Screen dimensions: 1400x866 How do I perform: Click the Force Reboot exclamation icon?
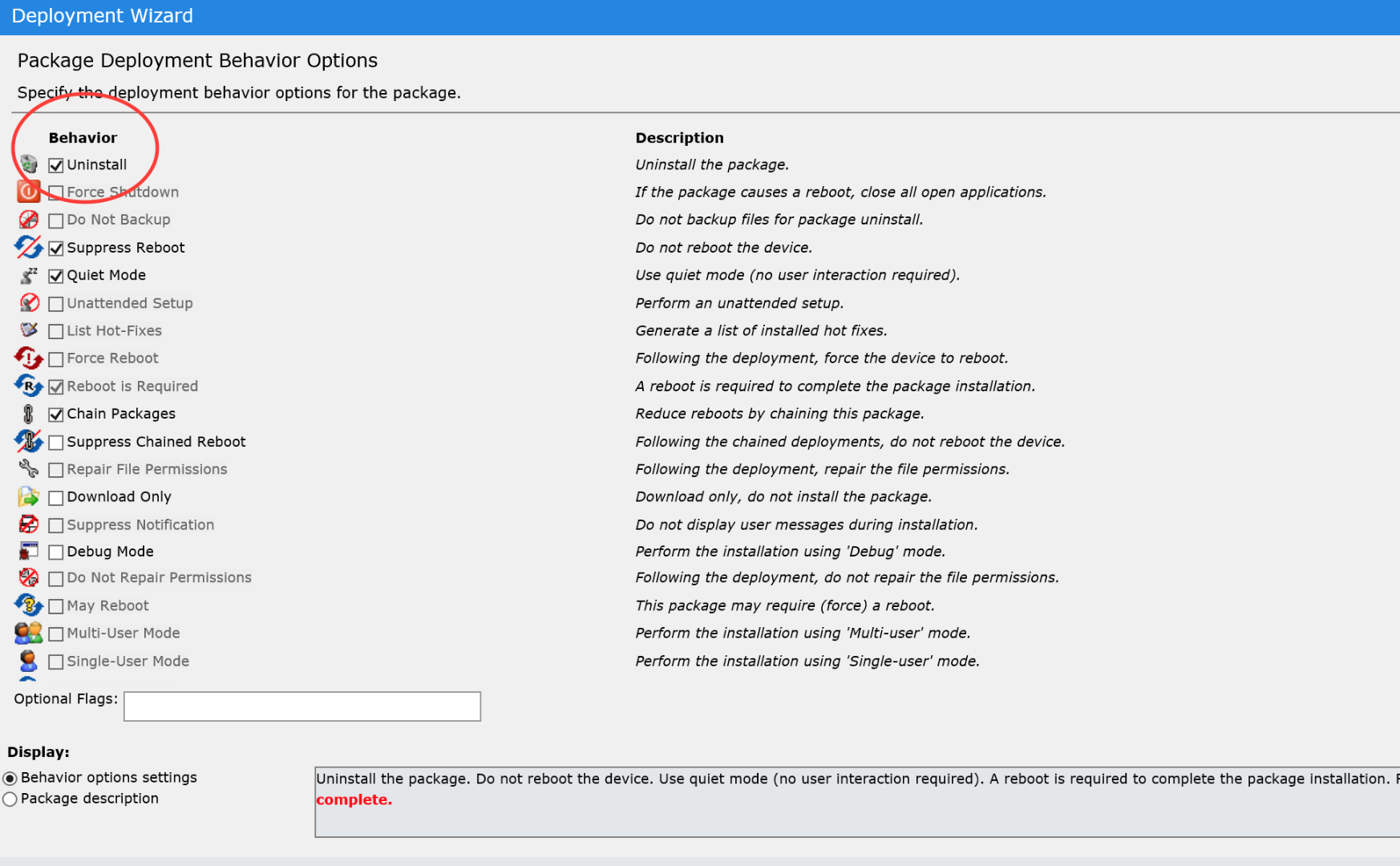[29, 358]
